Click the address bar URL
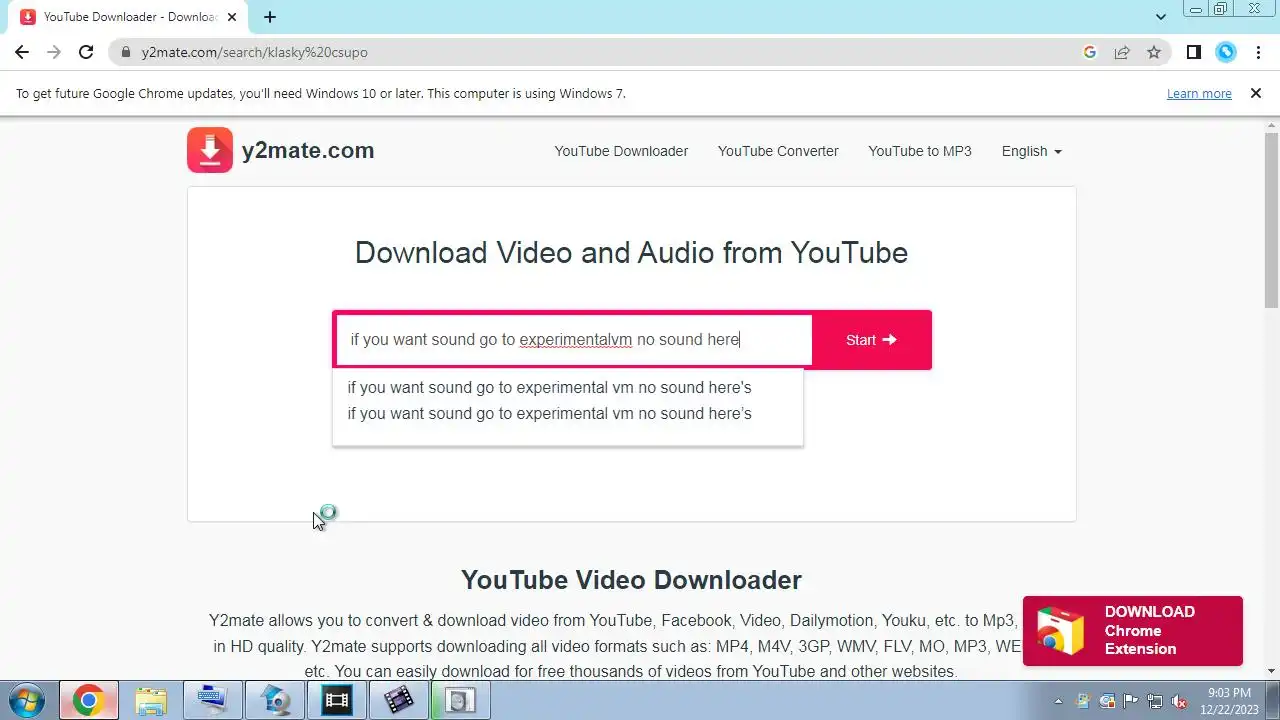Screen dimensions: 1280x720 tap(255, 52)
